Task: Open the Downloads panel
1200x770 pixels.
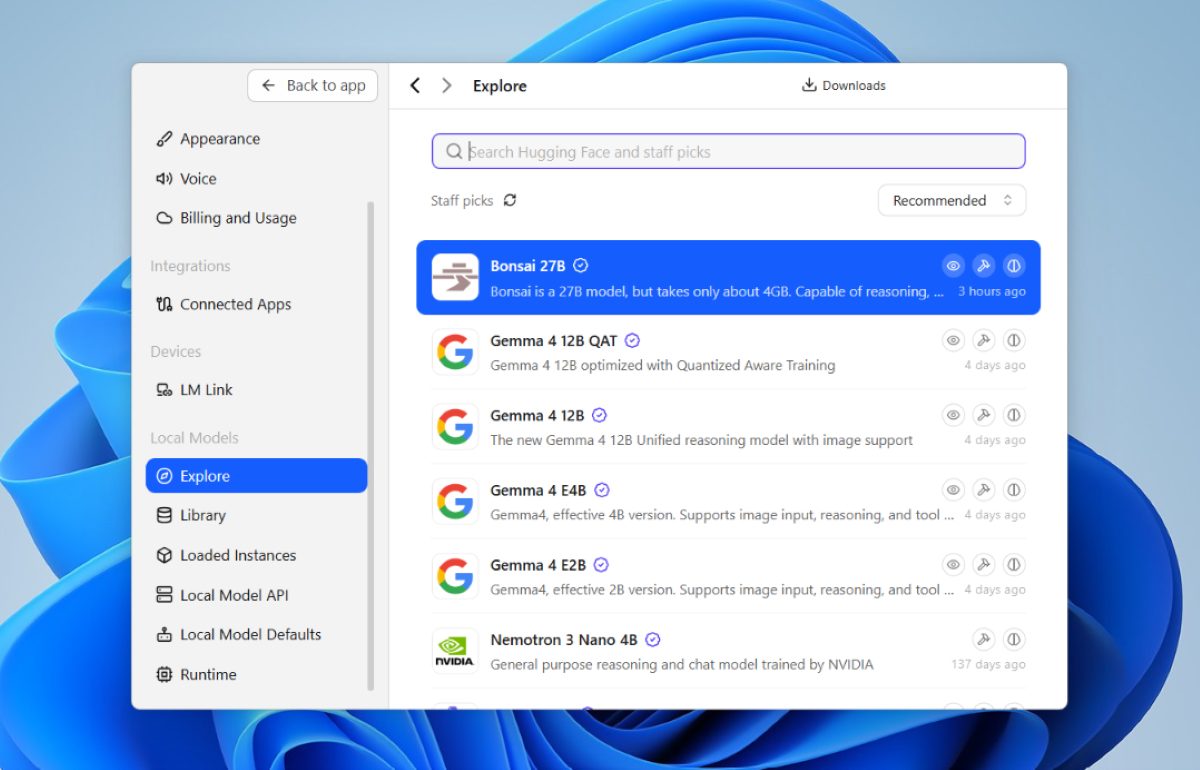Action: coord(844,86)
